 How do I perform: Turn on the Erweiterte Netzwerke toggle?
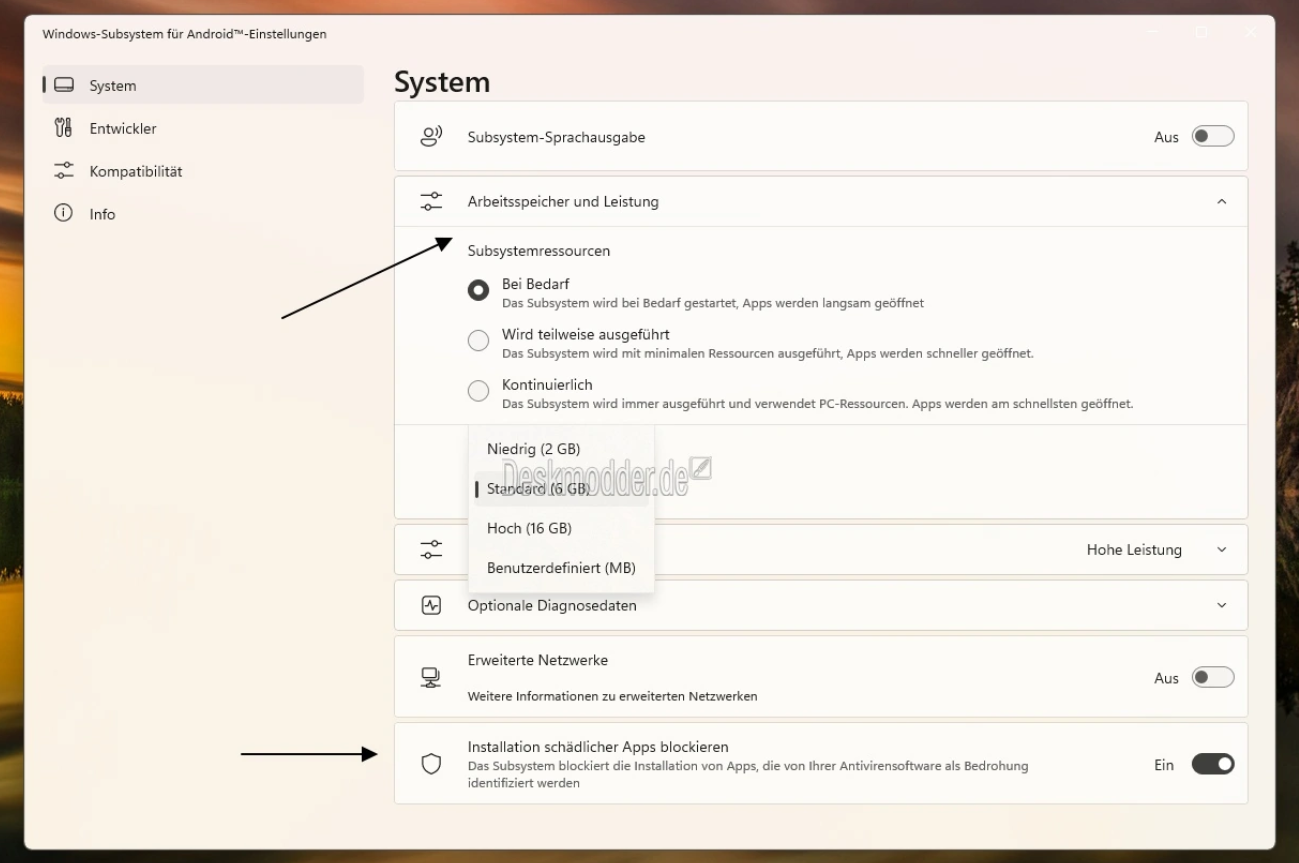1212,678
